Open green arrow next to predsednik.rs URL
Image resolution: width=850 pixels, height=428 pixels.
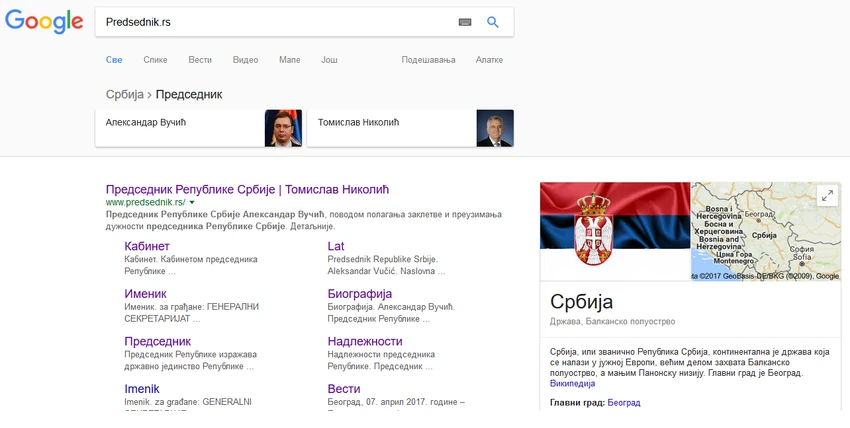click(x=191, y=202)
